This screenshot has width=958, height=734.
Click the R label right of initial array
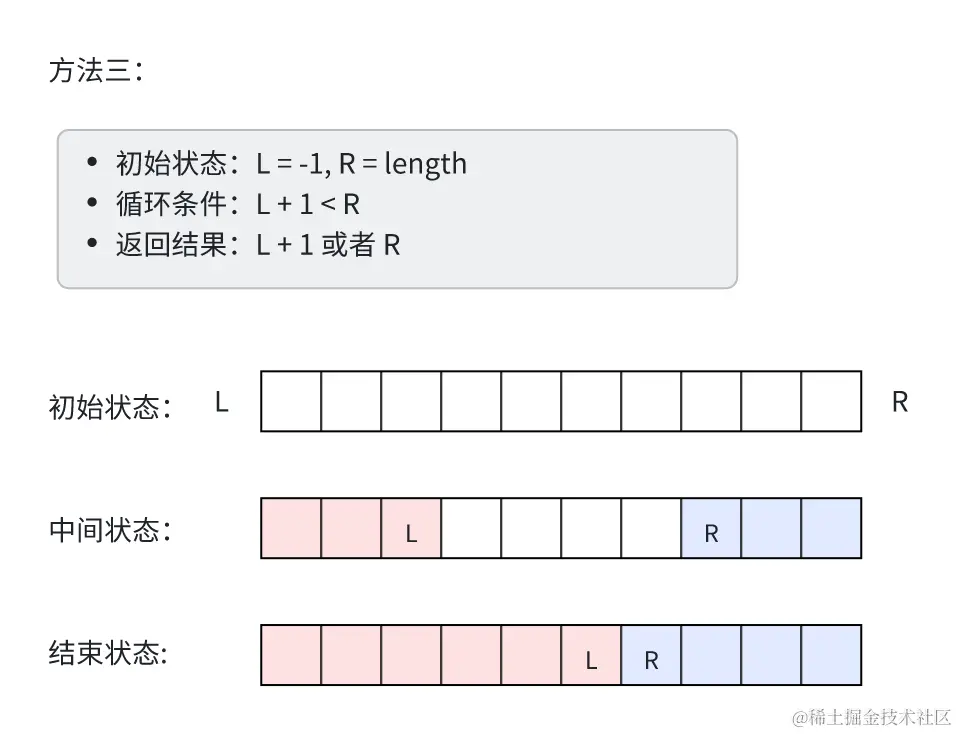point(899,402)
